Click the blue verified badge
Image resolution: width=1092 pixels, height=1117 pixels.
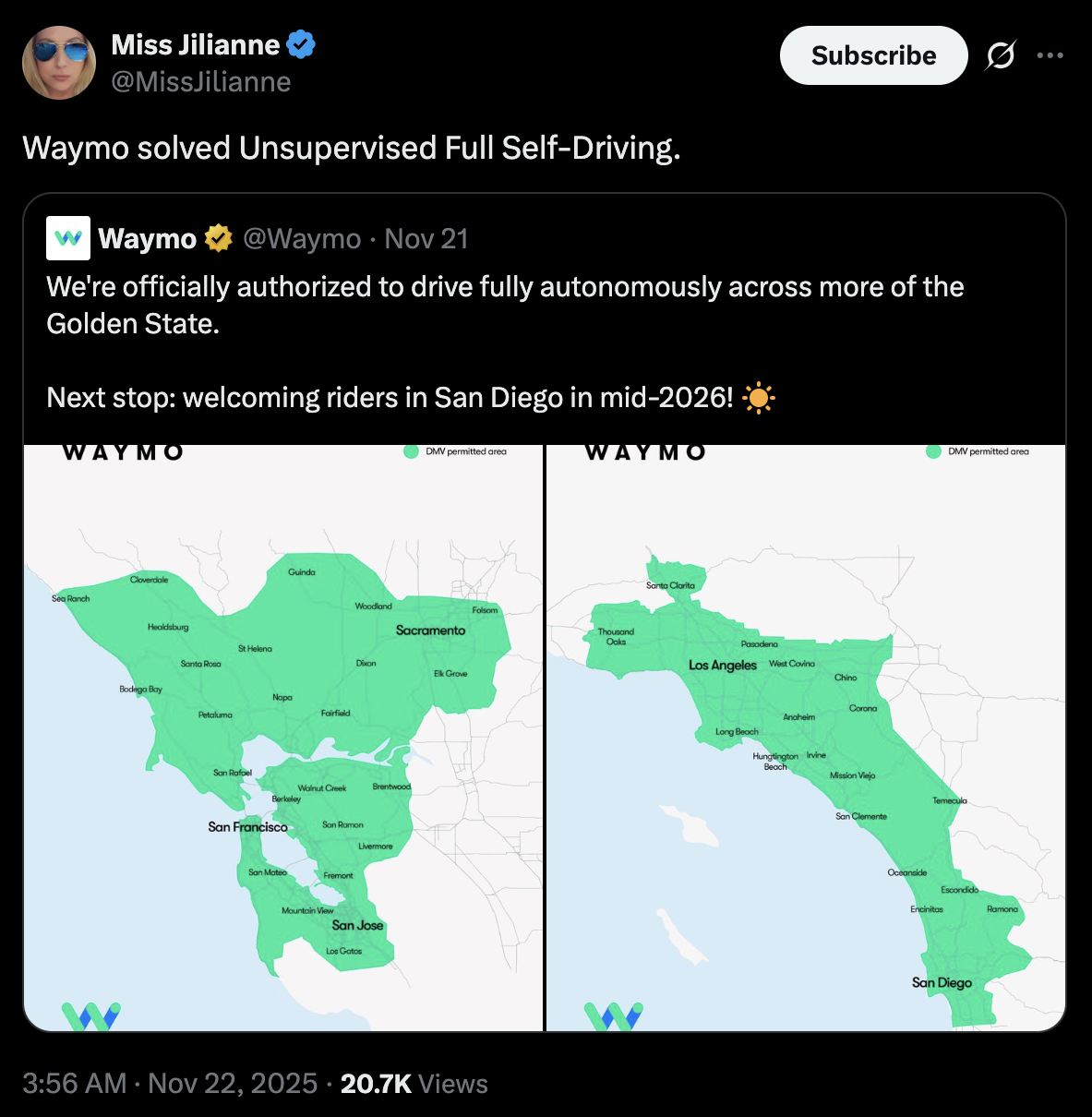click(x=301, y=44)
